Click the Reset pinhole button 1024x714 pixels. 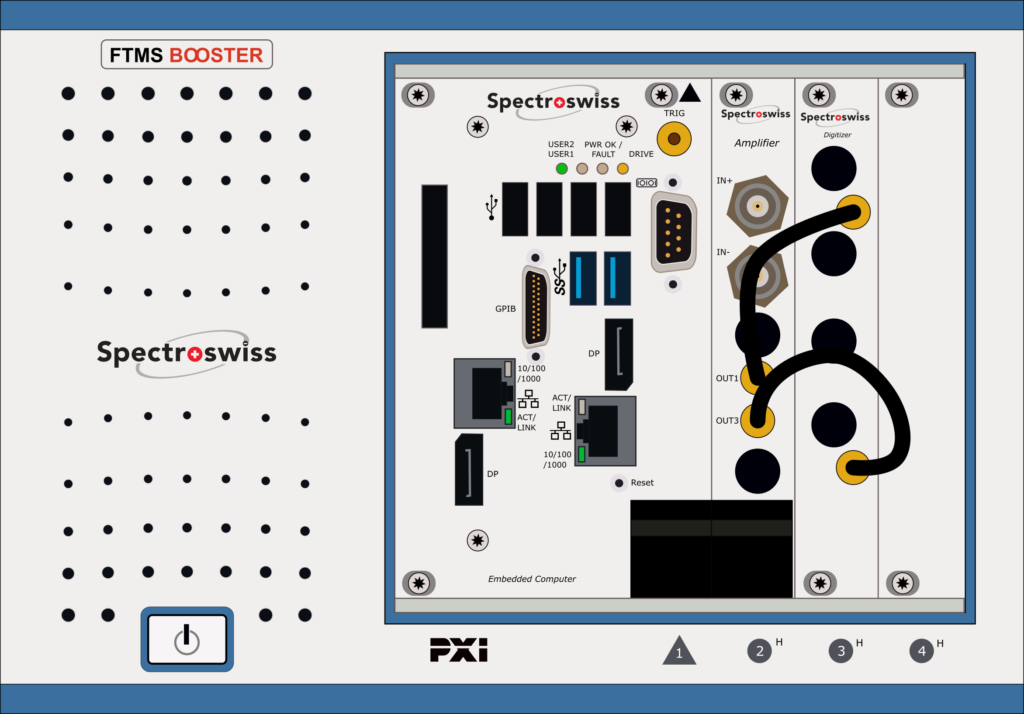click(x=618, y=483)
